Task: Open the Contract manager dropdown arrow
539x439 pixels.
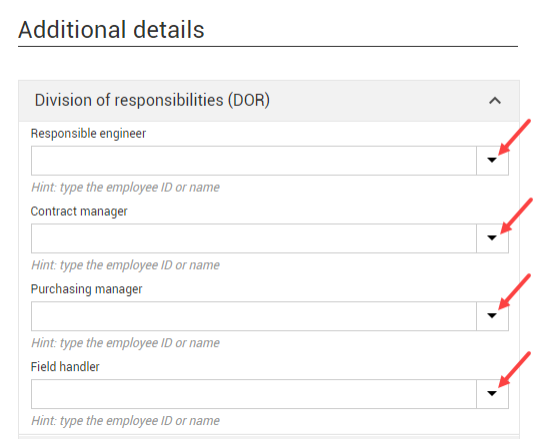Action: 492,238
